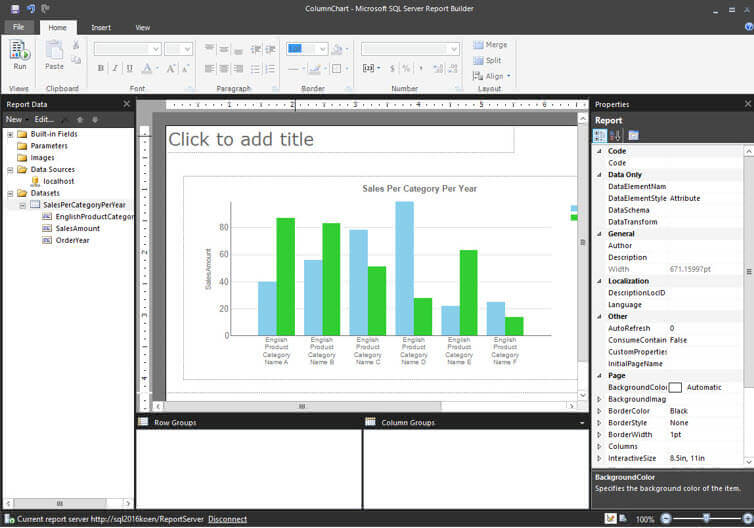
Task: Open Property Pages icon in Properties pane
Action: pos(633,136)
